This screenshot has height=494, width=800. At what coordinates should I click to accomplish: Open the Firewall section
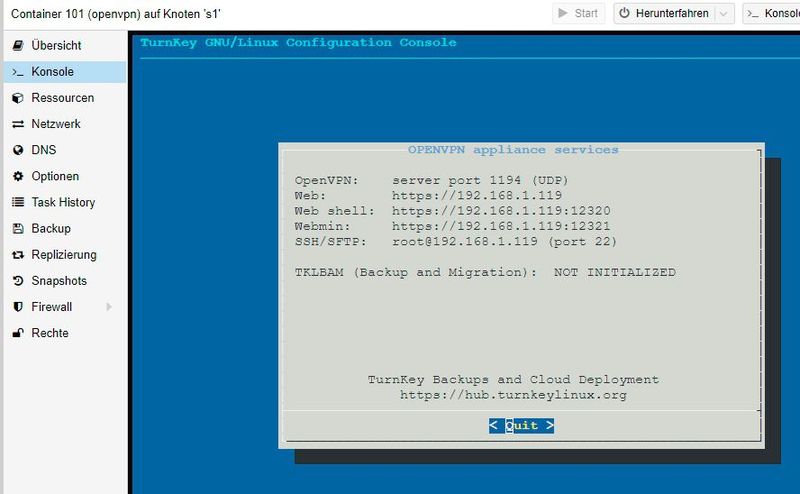point(65,307)
